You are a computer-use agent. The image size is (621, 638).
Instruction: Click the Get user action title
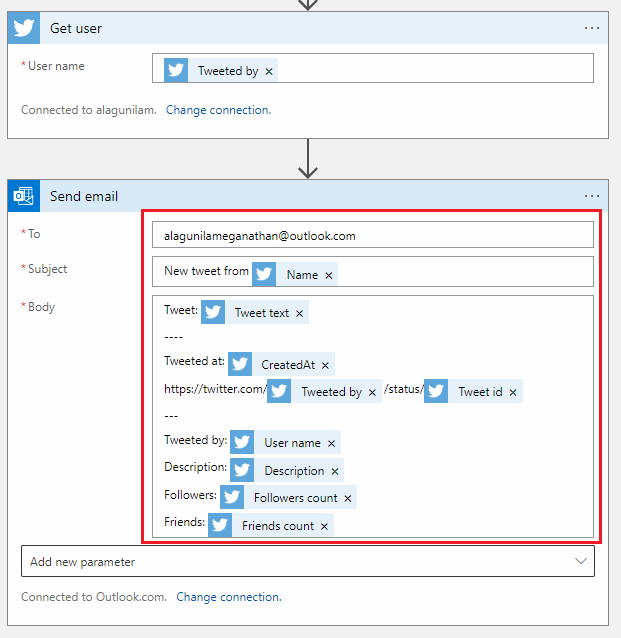coord(76,28)
